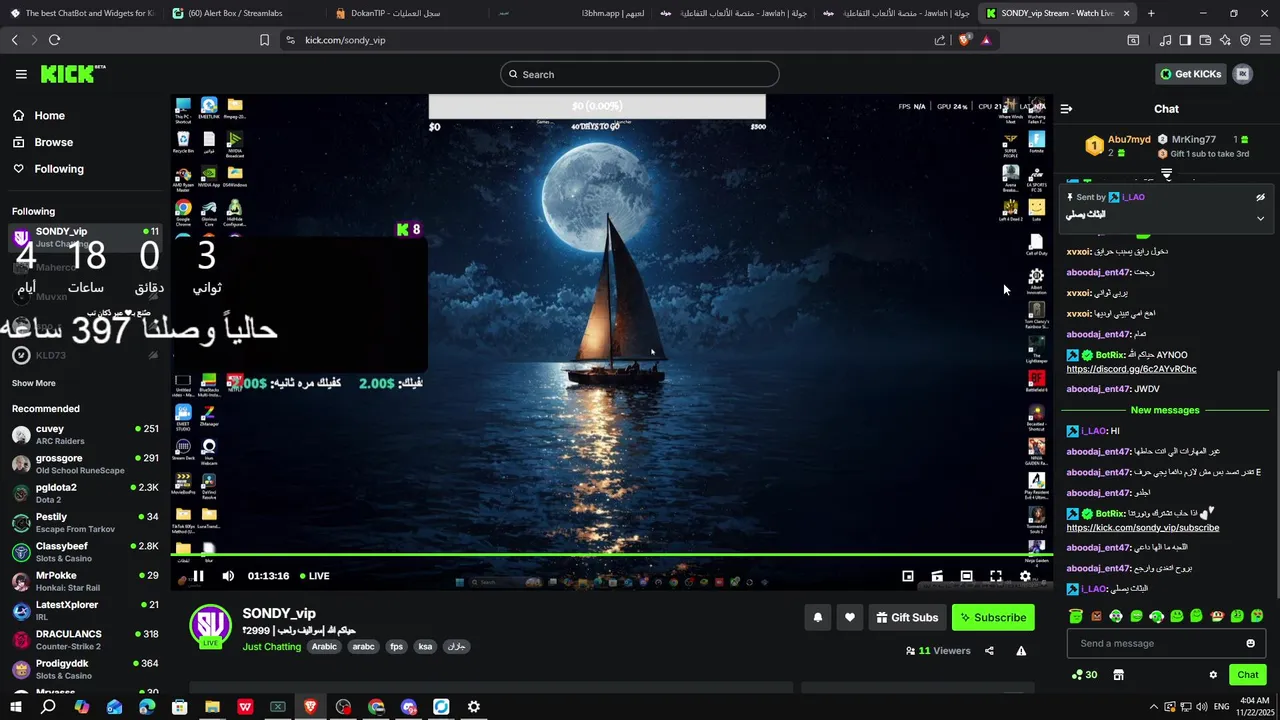Open player settings gear
Image resolution: width=1280 pixels, height=720 pixels.
coord(1025,576)
